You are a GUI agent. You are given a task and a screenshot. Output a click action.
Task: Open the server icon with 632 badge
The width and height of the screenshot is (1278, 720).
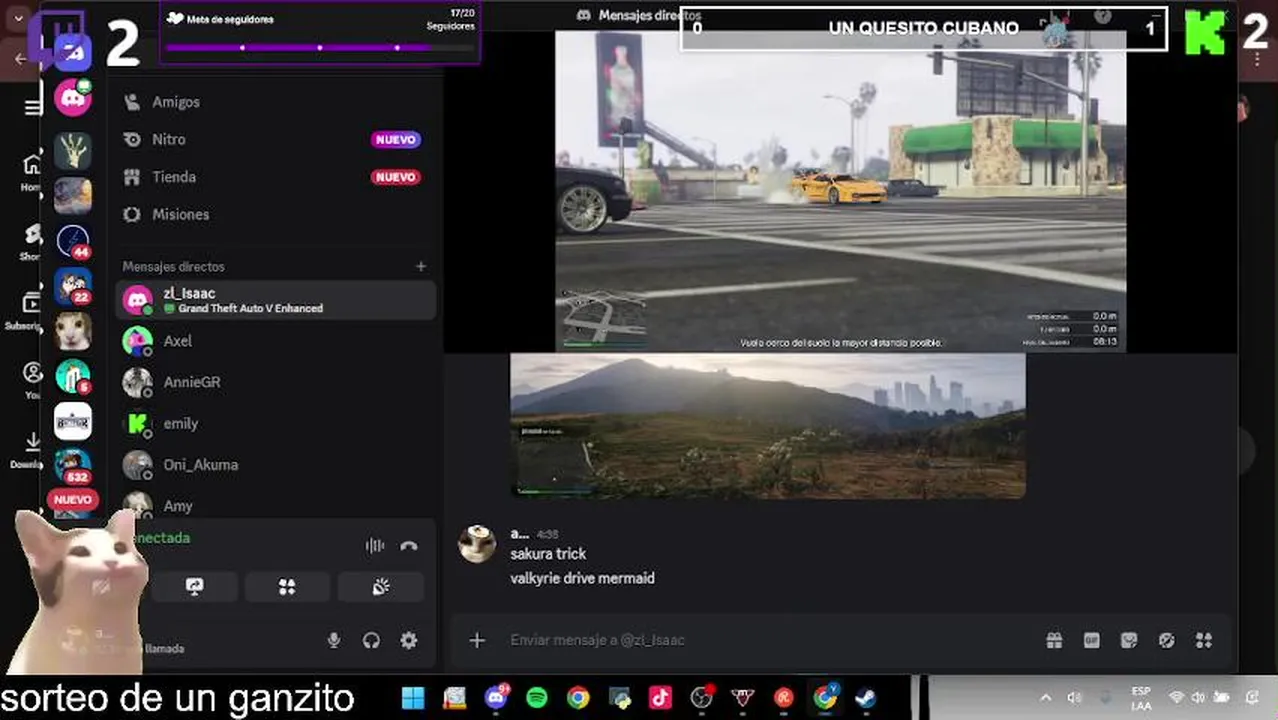pyautogui.click(x=73, y=467)
